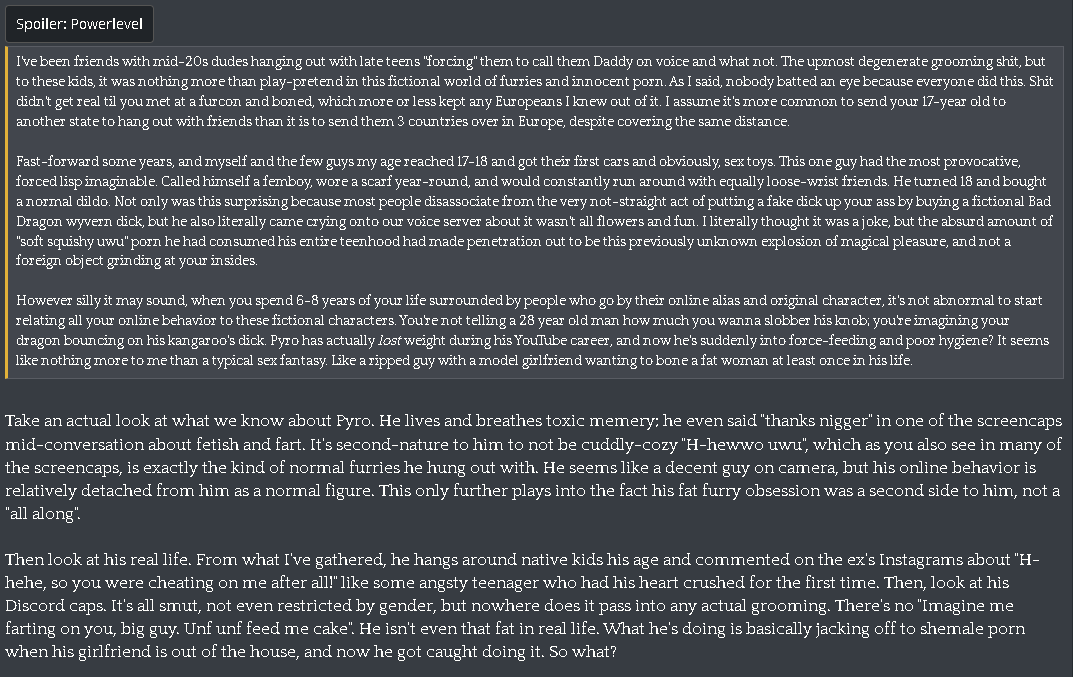Click the paragraph starting "However silly it may sound"
Screen dimensions: 1073x677
click(532, 330)
